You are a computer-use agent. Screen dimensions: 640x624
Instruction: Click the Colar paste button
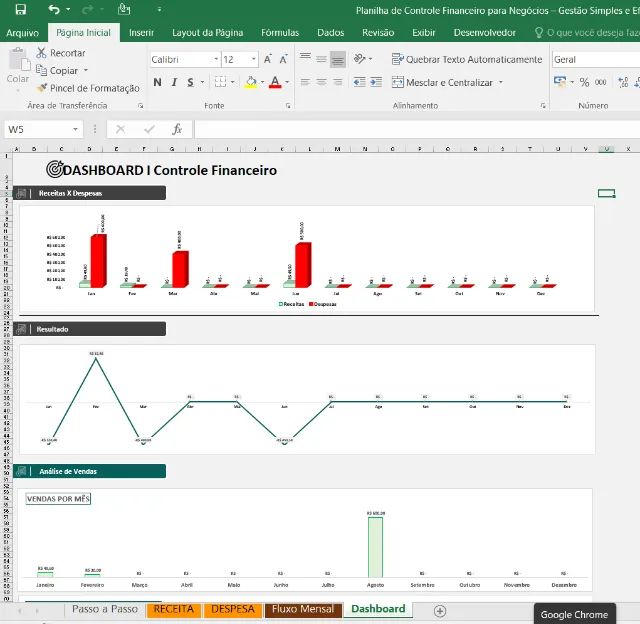click(x=18, y=67)
